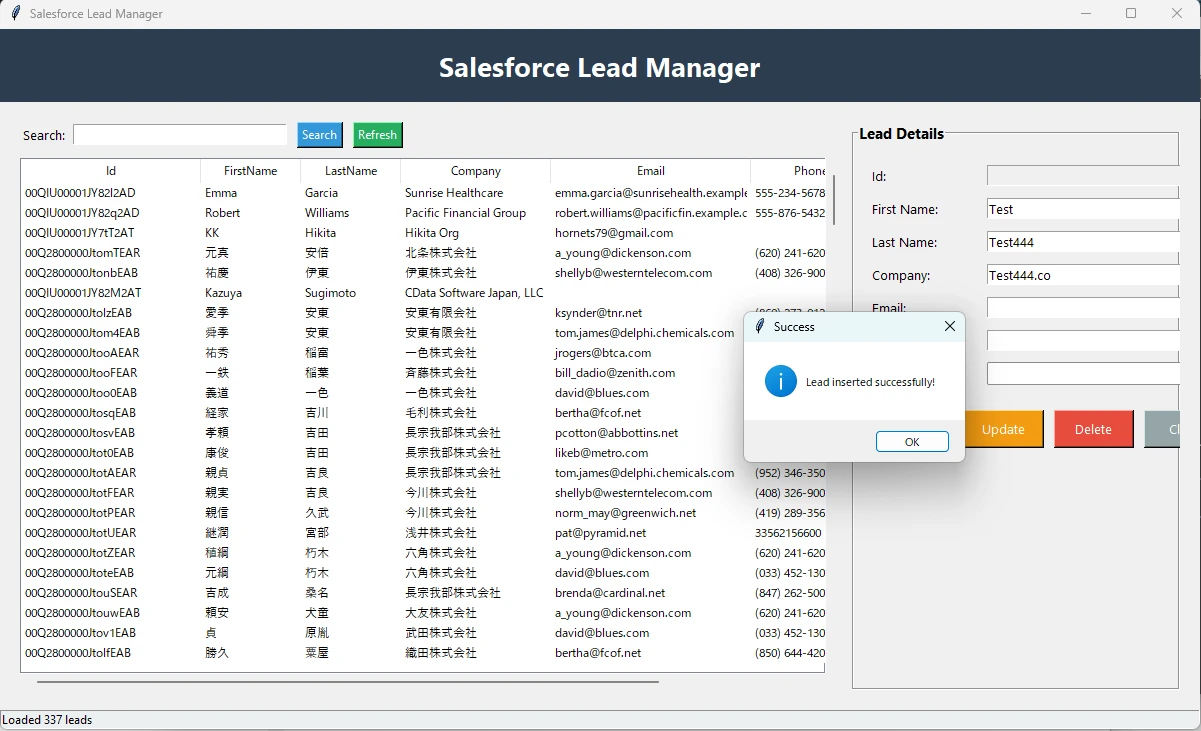This screenshot has height=731, width=1201.
Task: Click the horizontal scrollbar under the table
Action: tap(348, 682)
